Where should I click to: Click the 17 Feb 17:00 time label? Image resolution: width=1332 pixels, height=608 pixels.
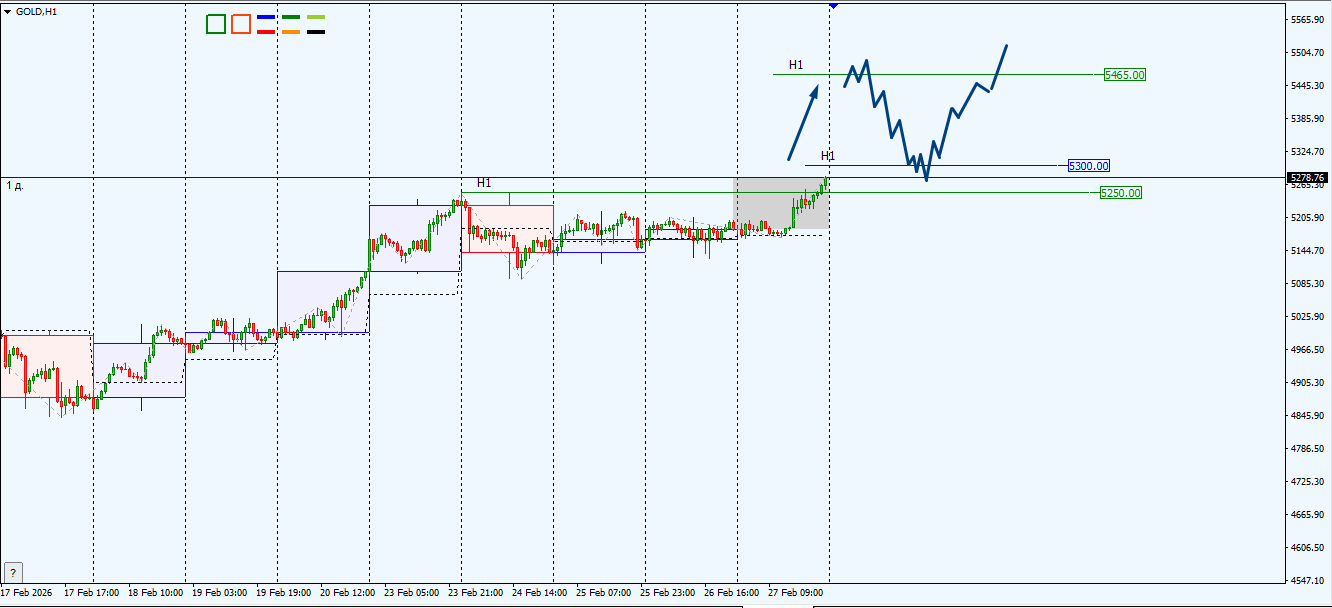(92, 593)
